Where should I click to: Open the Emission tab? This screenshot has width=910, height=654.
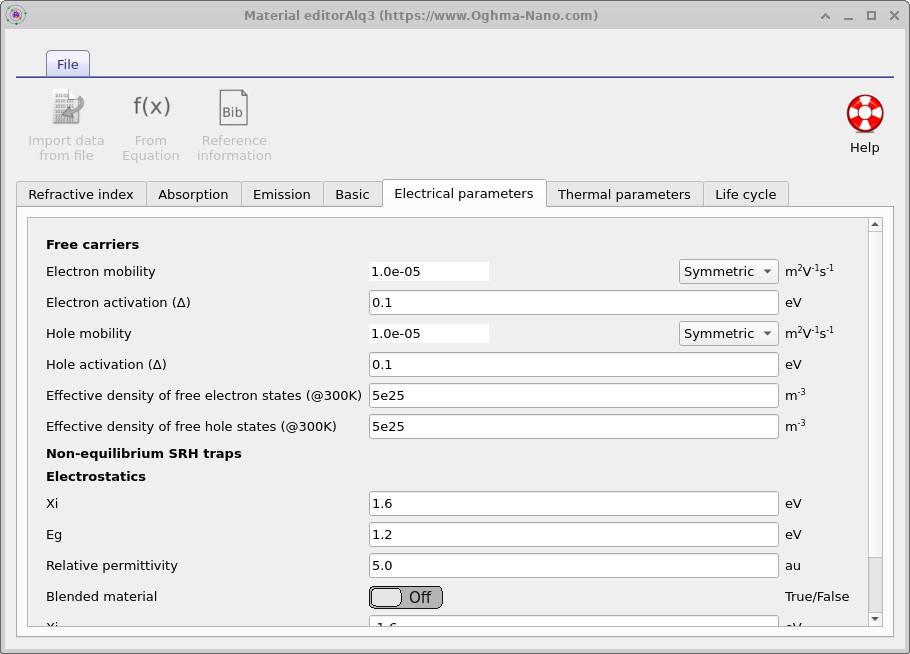tap(281, 194)
